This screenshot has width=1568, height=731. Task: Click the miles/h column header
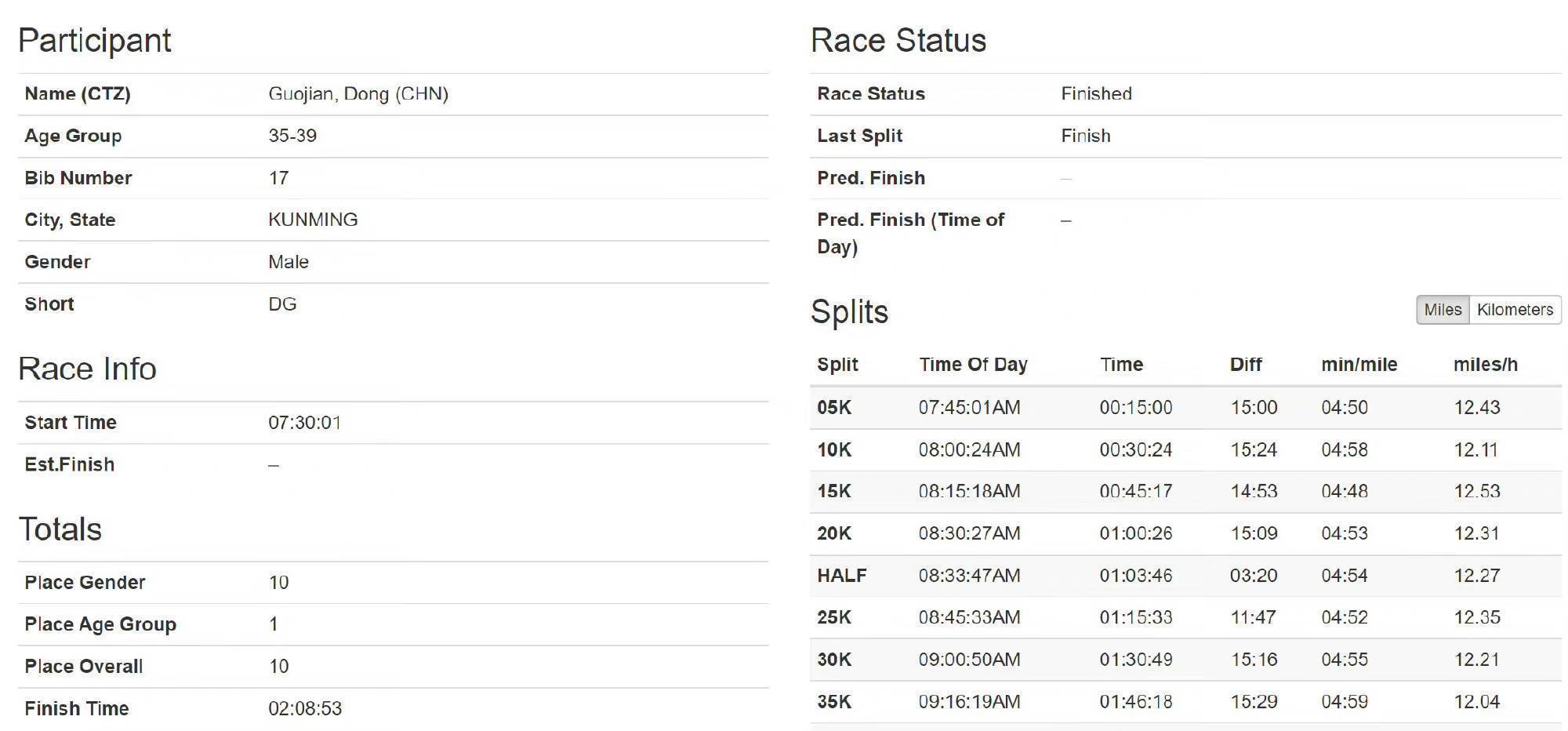point(1485,365)
